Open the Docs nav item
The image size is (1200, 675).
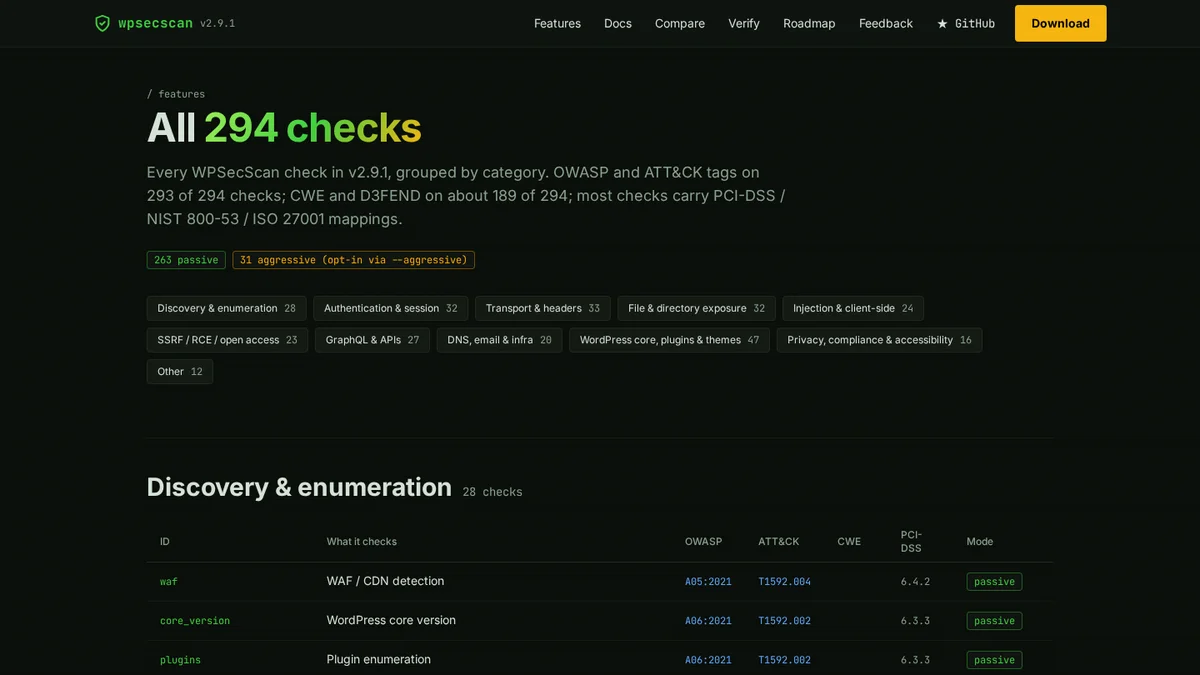pos(618,23)
